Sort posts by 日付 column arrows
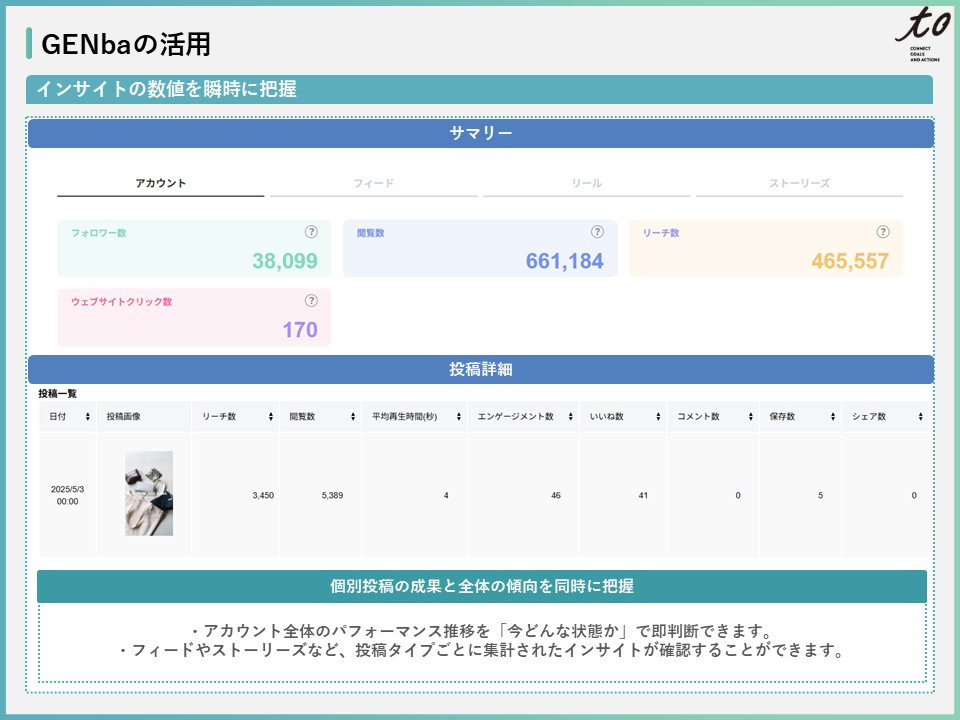 (88, 417)
